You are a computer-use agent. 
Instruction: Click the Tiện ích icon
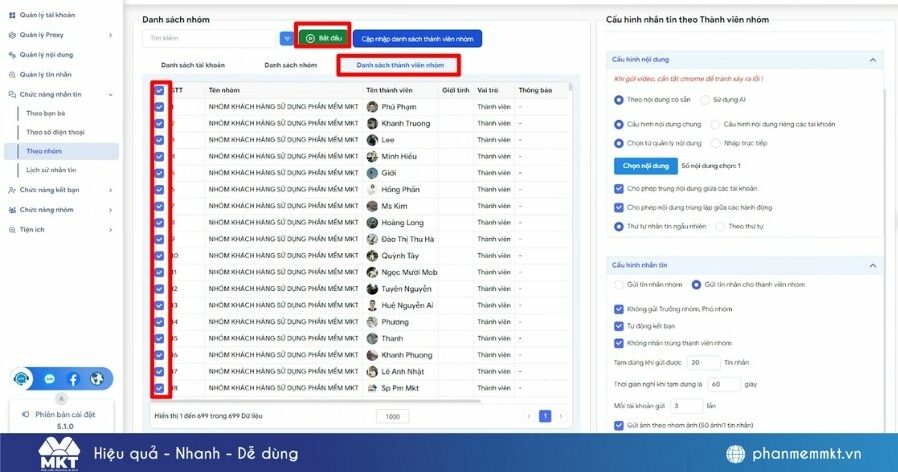[12, 230]
